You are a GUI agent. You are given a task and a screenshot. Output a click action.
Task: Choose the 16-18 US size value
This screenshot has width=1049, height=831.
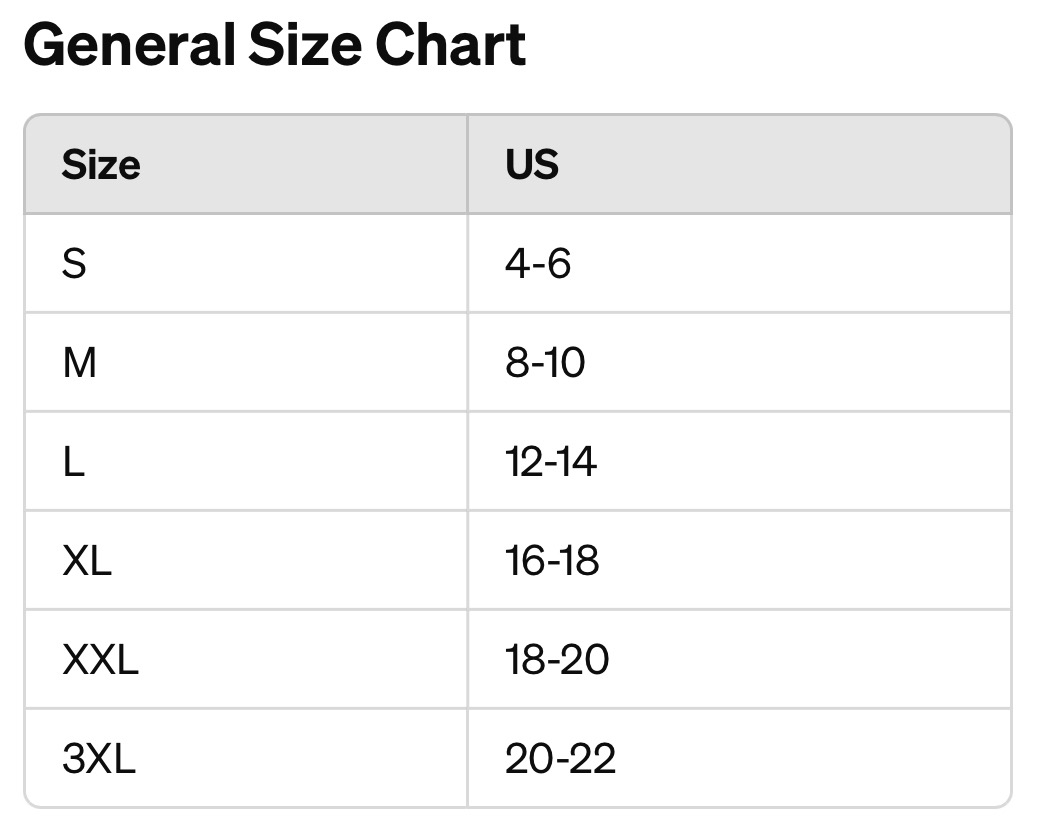pyautogui.click(x=552, y=561)
